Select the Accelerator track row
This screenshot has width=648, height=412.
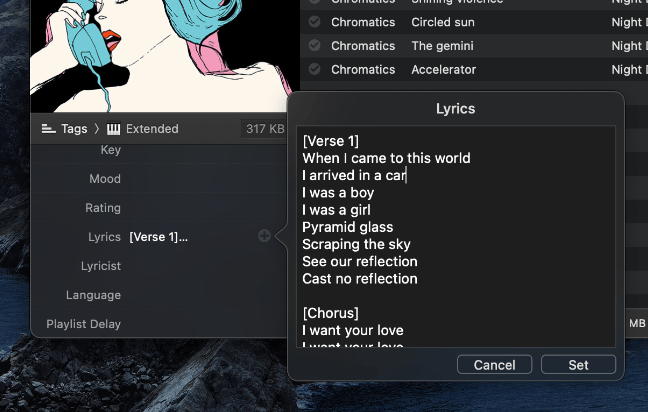coord(474,69)
